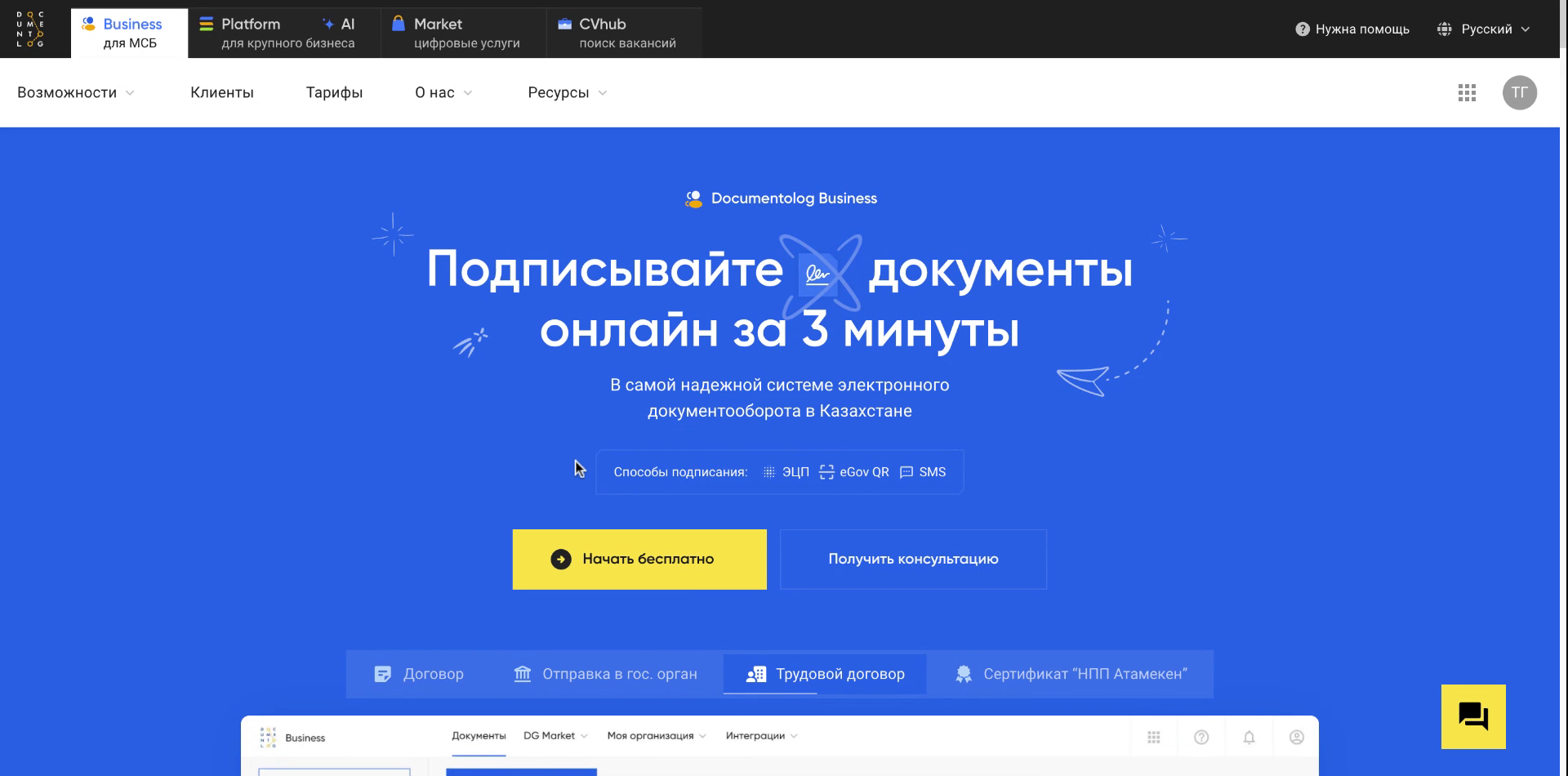This screenshot has height=776, width=1568.
Task: Choose the SMS signing method
Action: click(x=924, y=471)
